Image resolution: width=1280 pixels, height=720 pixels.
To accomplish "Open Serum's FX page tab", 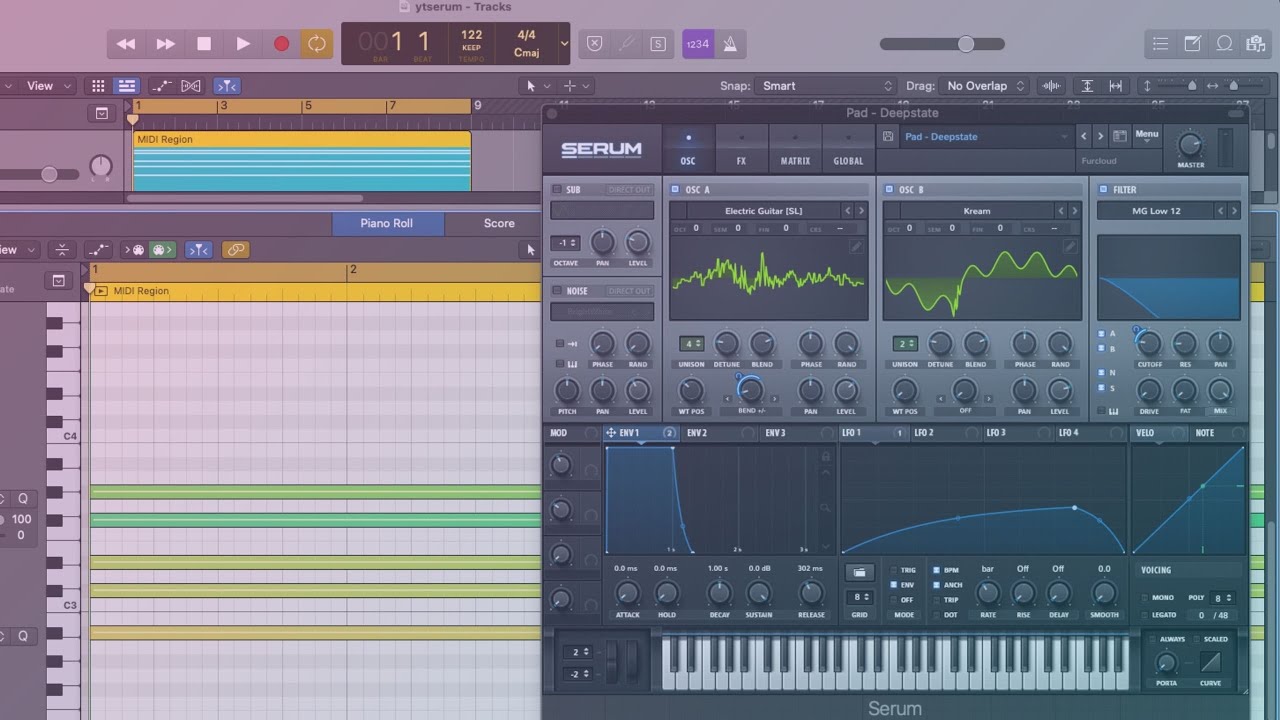I will click(x=741, y=149).
